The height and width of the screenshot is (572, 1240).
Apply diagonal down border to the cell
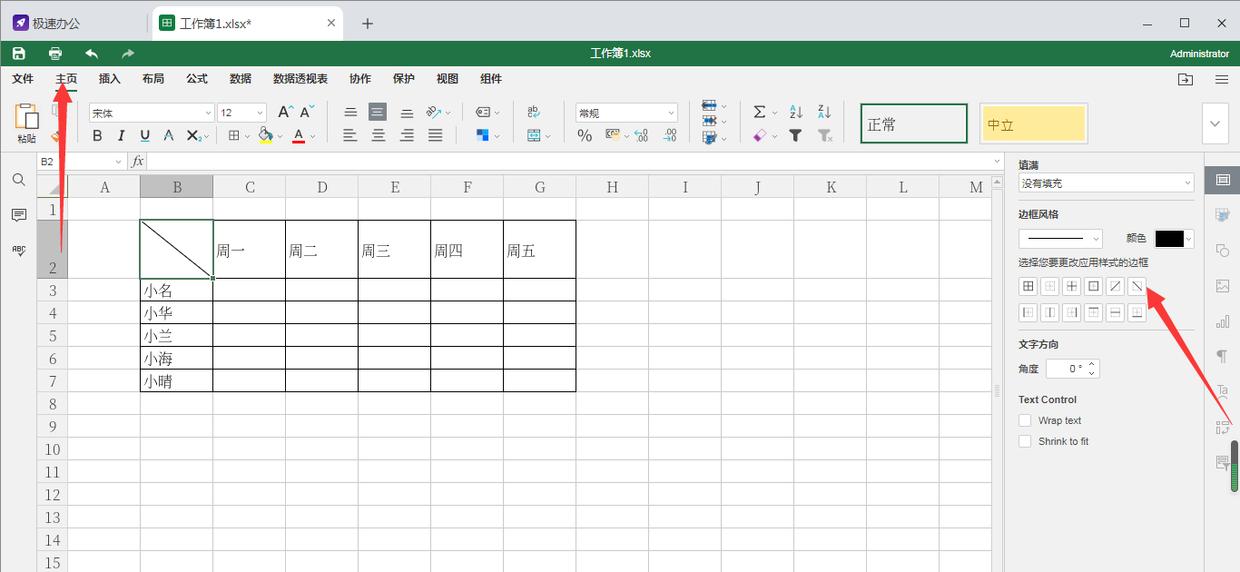click(1137, 286)
